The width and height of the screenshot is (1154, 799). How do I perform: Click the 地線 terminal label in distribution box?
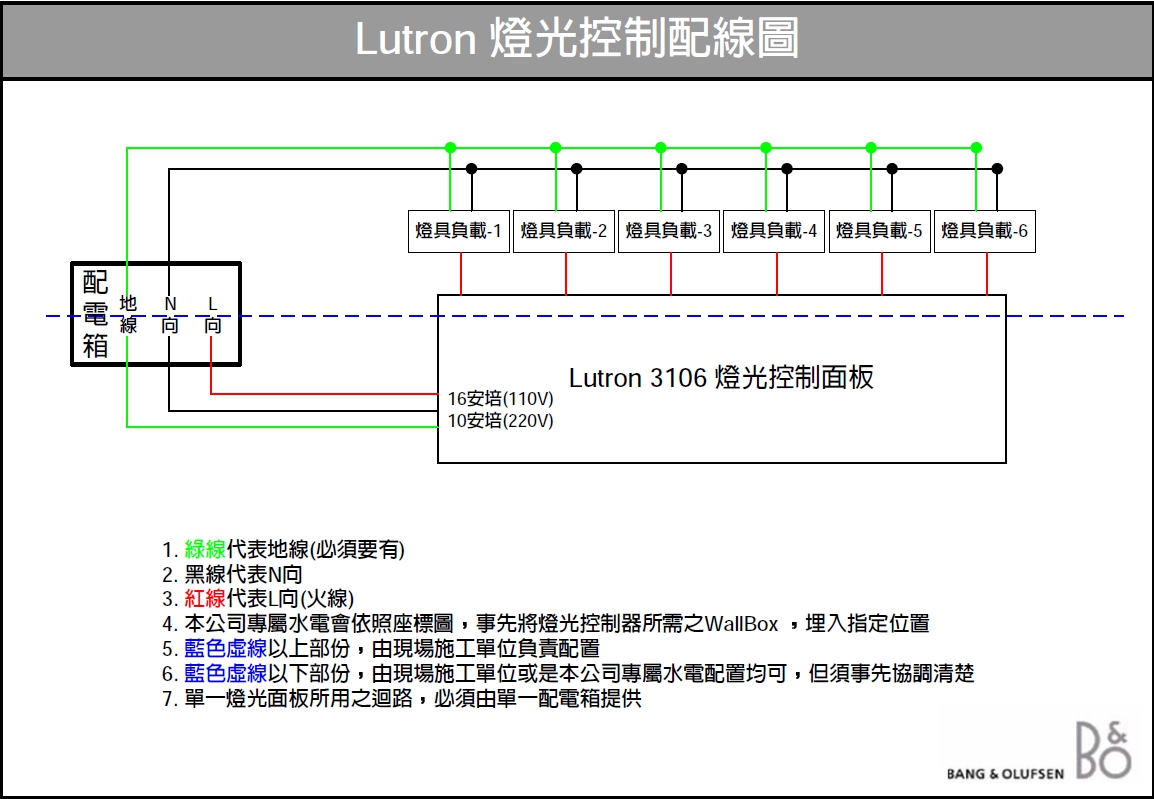(x=128, y=314)
